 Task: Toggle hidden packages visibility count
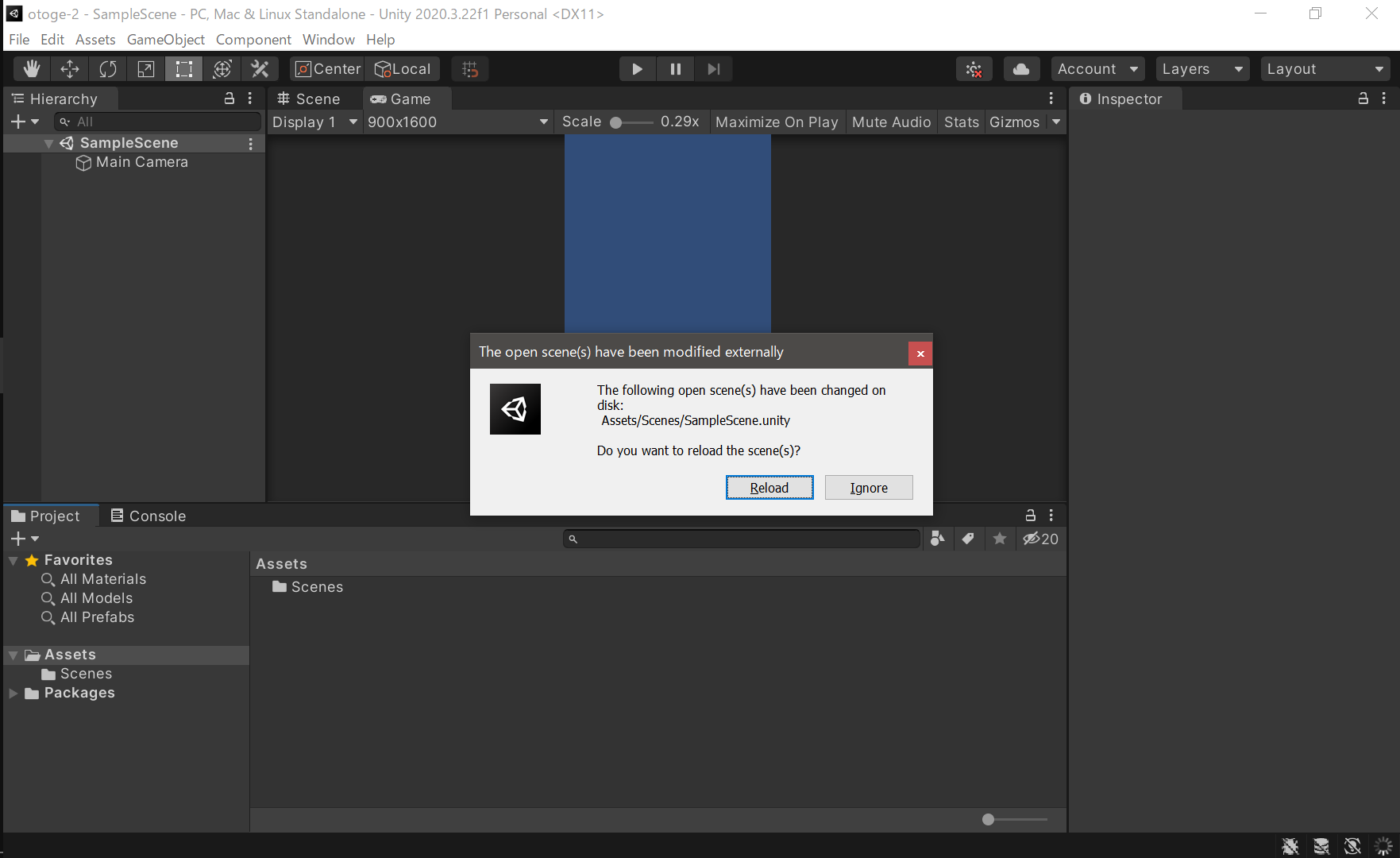click(1041, 539)
